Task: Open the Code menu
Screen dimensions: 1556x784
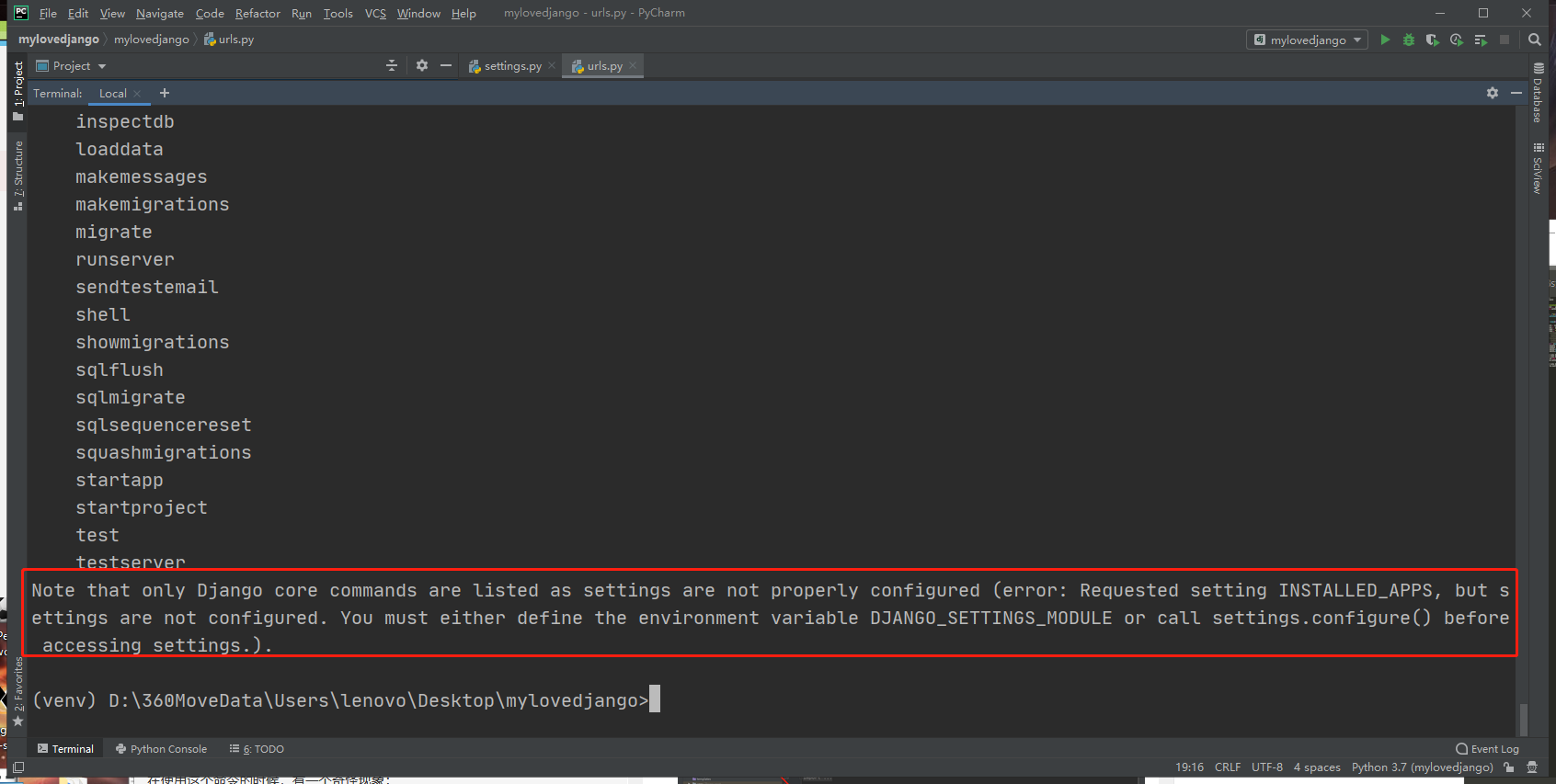Action: pos(210,13)
